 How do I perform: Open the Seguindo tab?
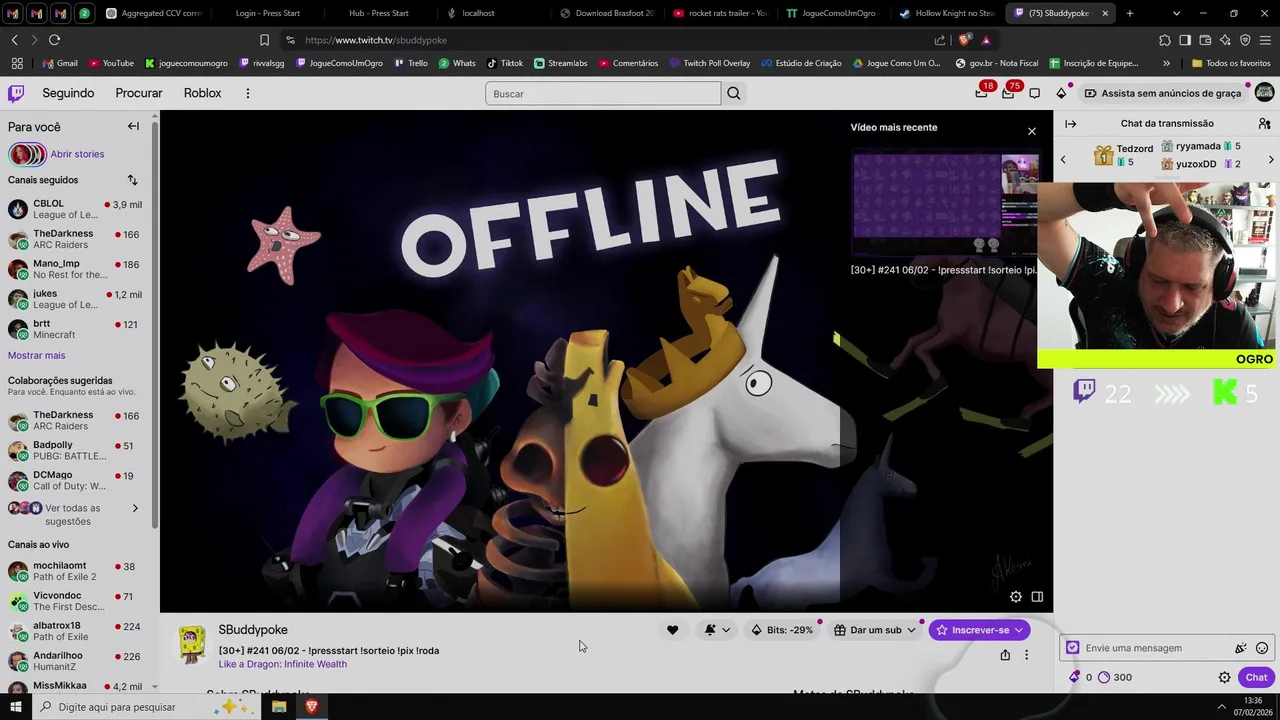pos(68,93)
